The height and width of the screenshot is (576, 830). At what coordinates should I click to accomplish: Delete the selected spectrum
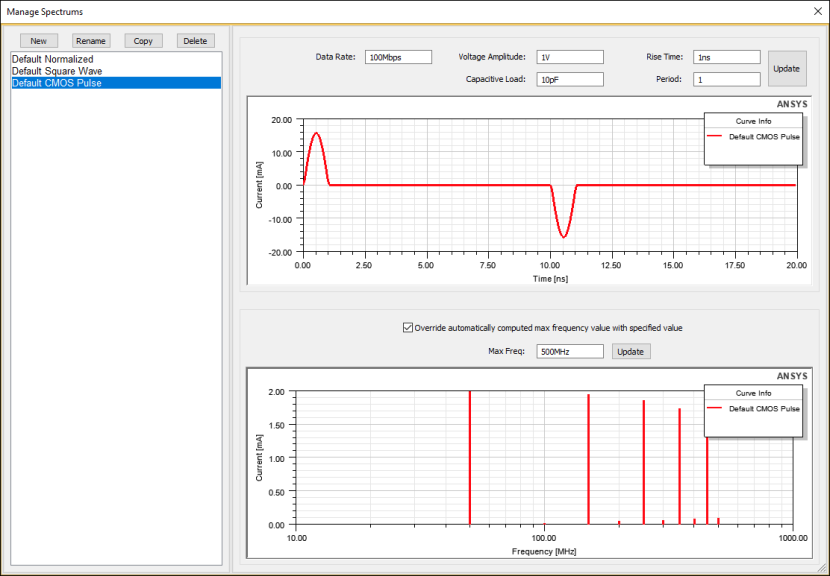click(x=195, y=41)
